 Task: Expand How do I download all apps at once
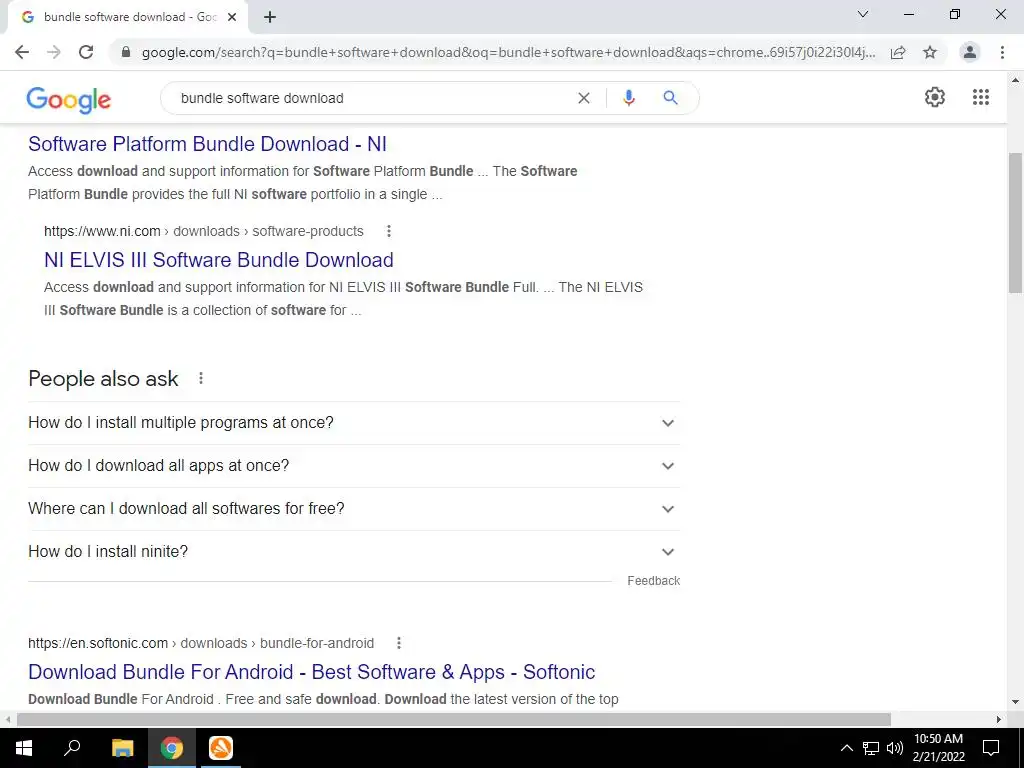[x=354, y=466]
